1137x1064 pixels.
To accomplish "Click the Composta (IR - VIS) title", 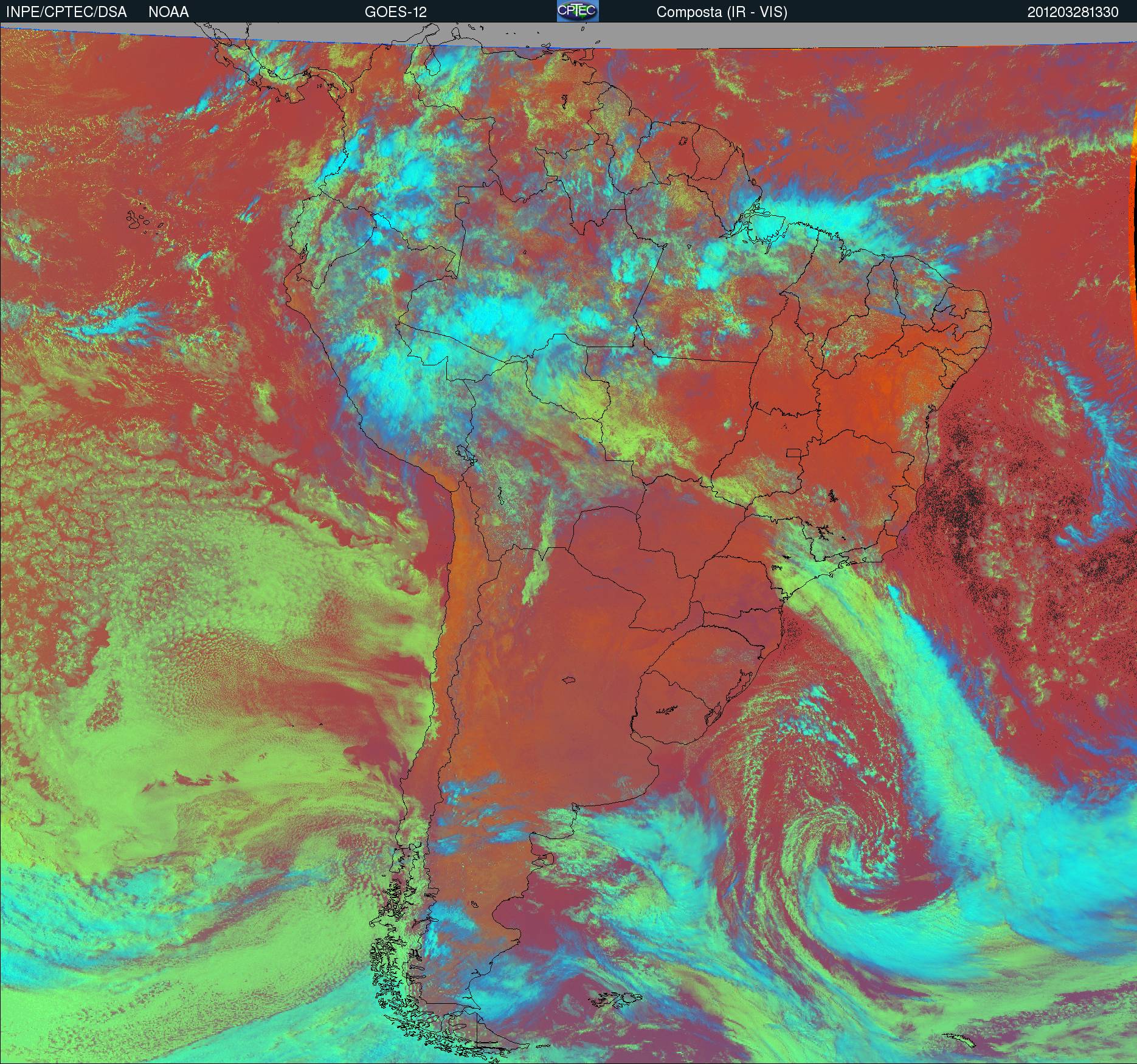I will coord(722,12).
